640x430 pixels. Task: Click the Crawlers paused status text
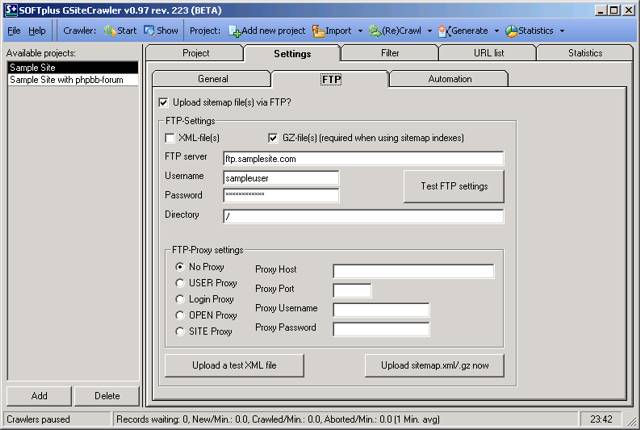coord(38,419)
